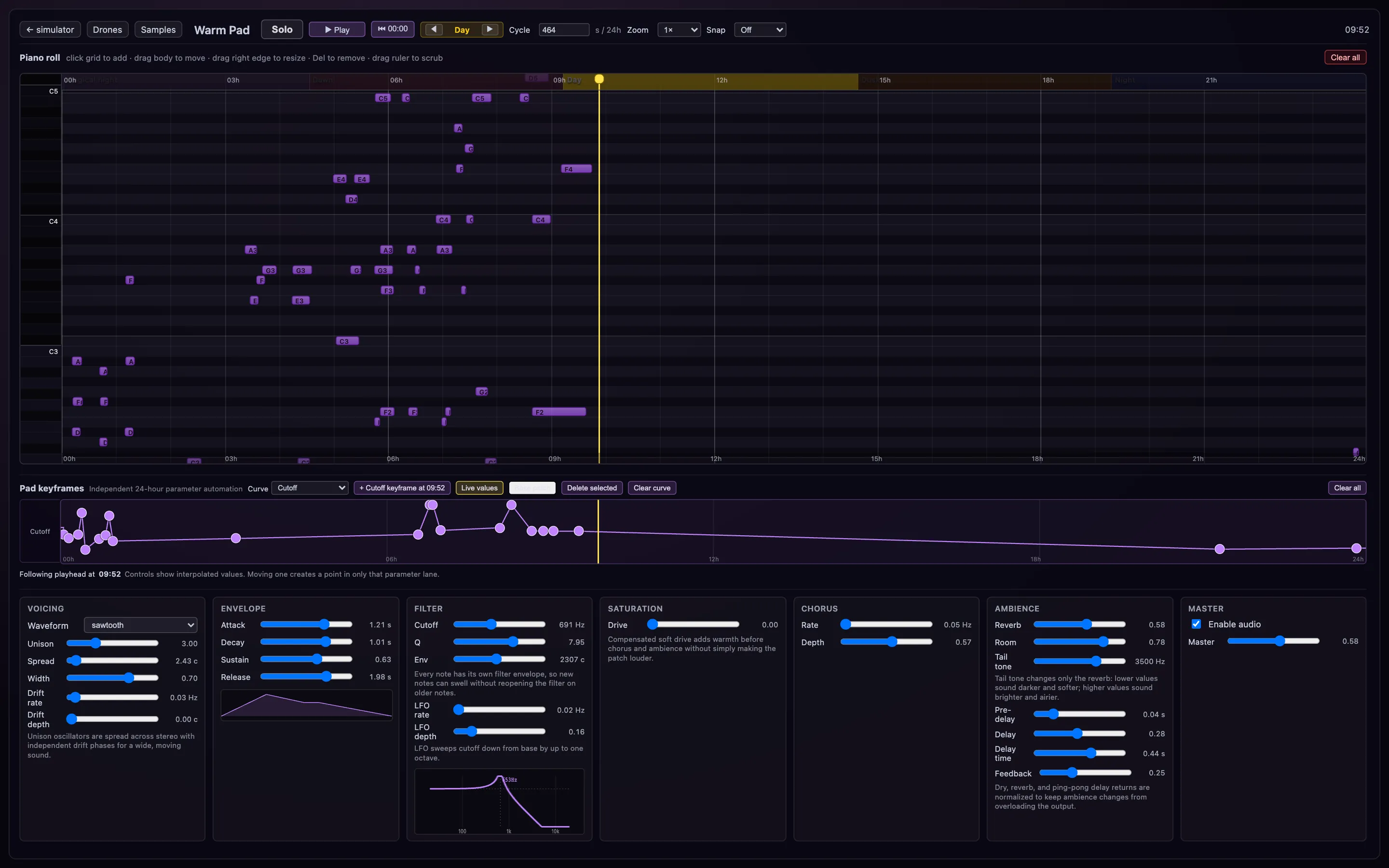Adjust the Feedback slider
The image size is (1389, 868).
click(x=1085, y=773)
